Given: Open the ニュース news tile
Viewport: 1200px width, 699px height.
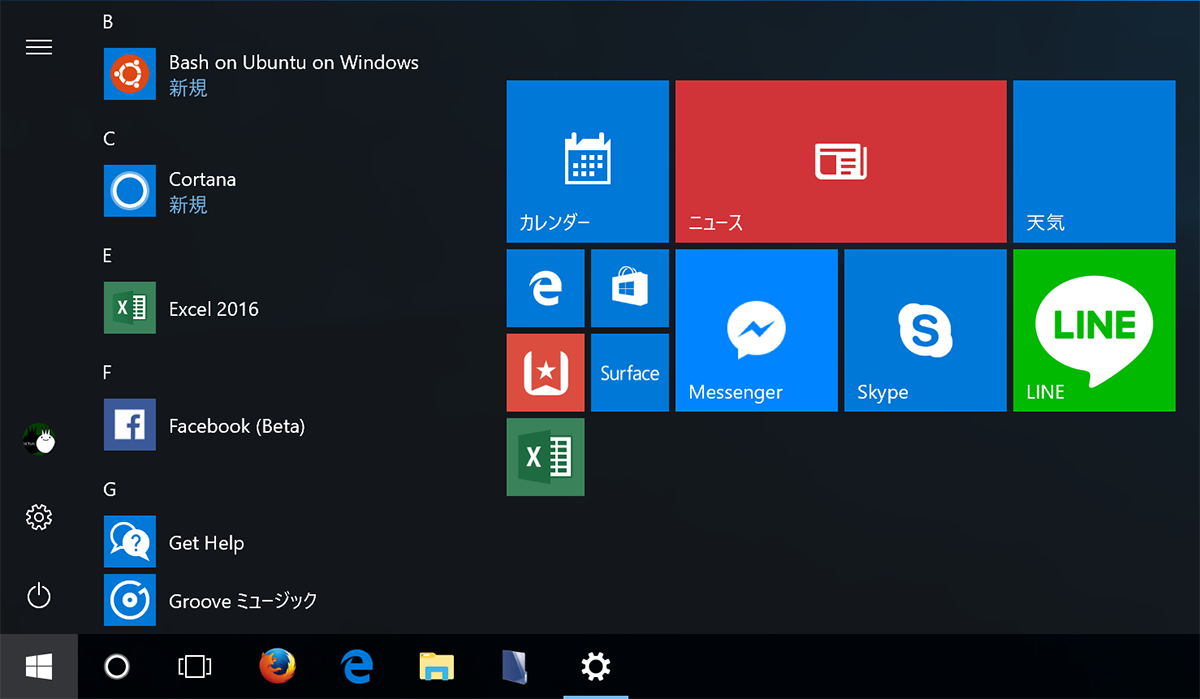Looking at the screenshot, I should 841,162.
